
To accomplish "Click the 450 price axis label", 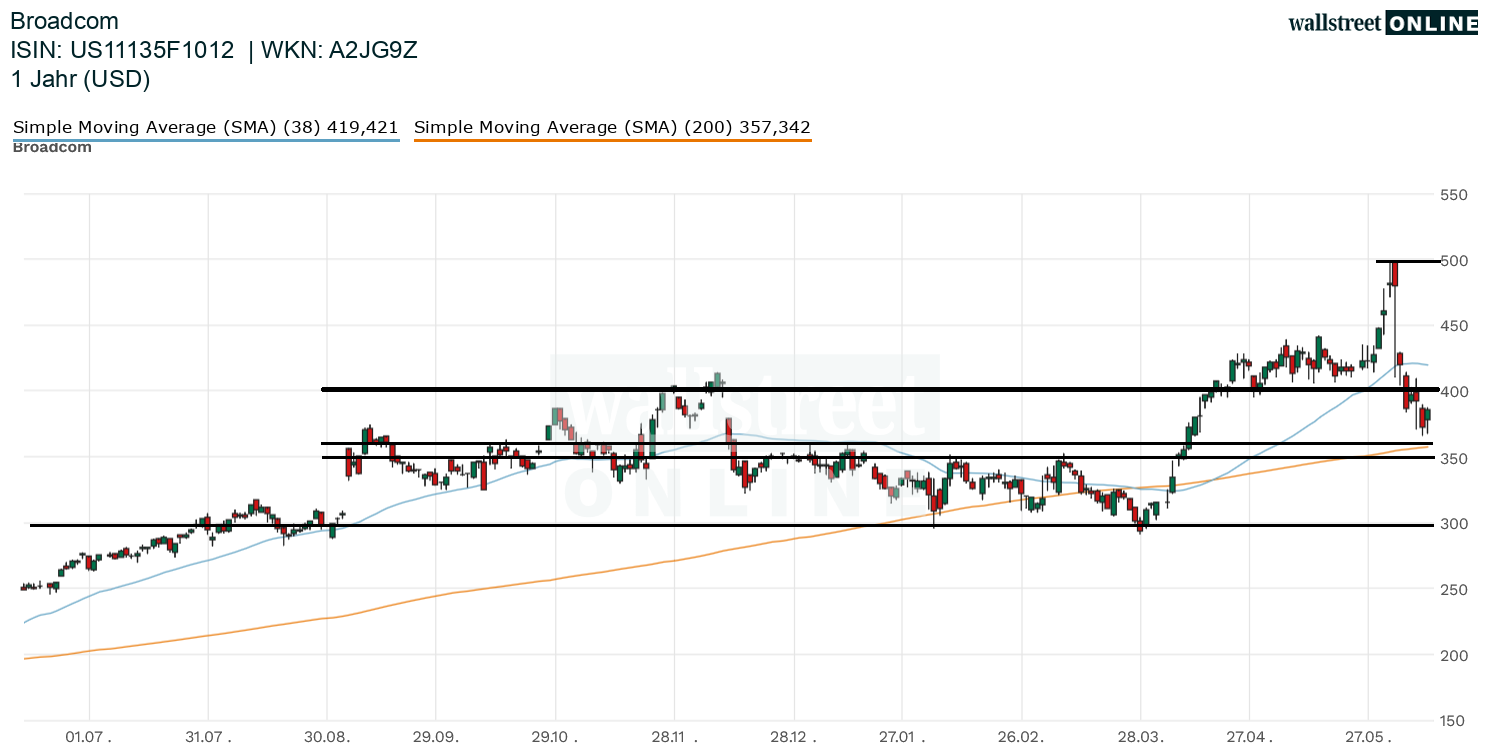I will pos(1454,326).
